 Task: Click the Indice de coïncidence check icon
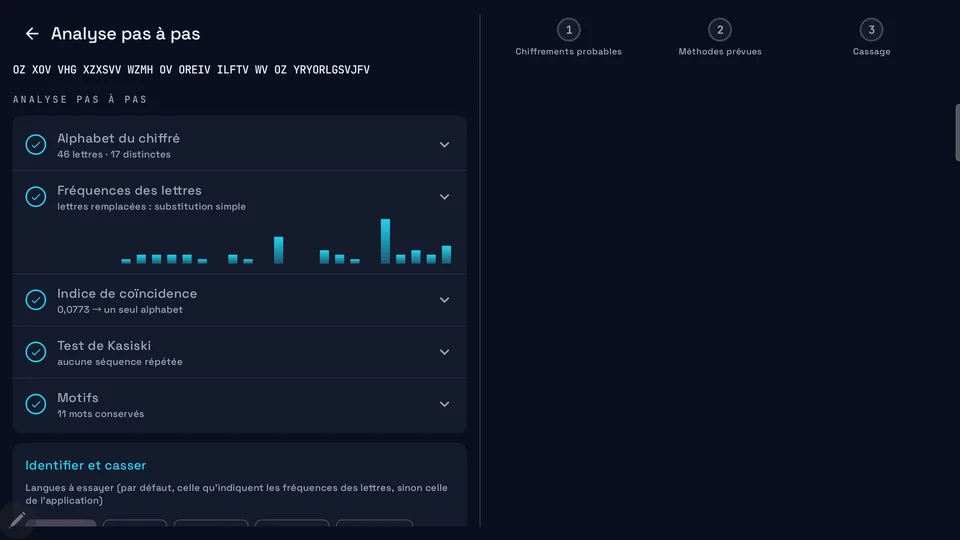pos(36,299)
